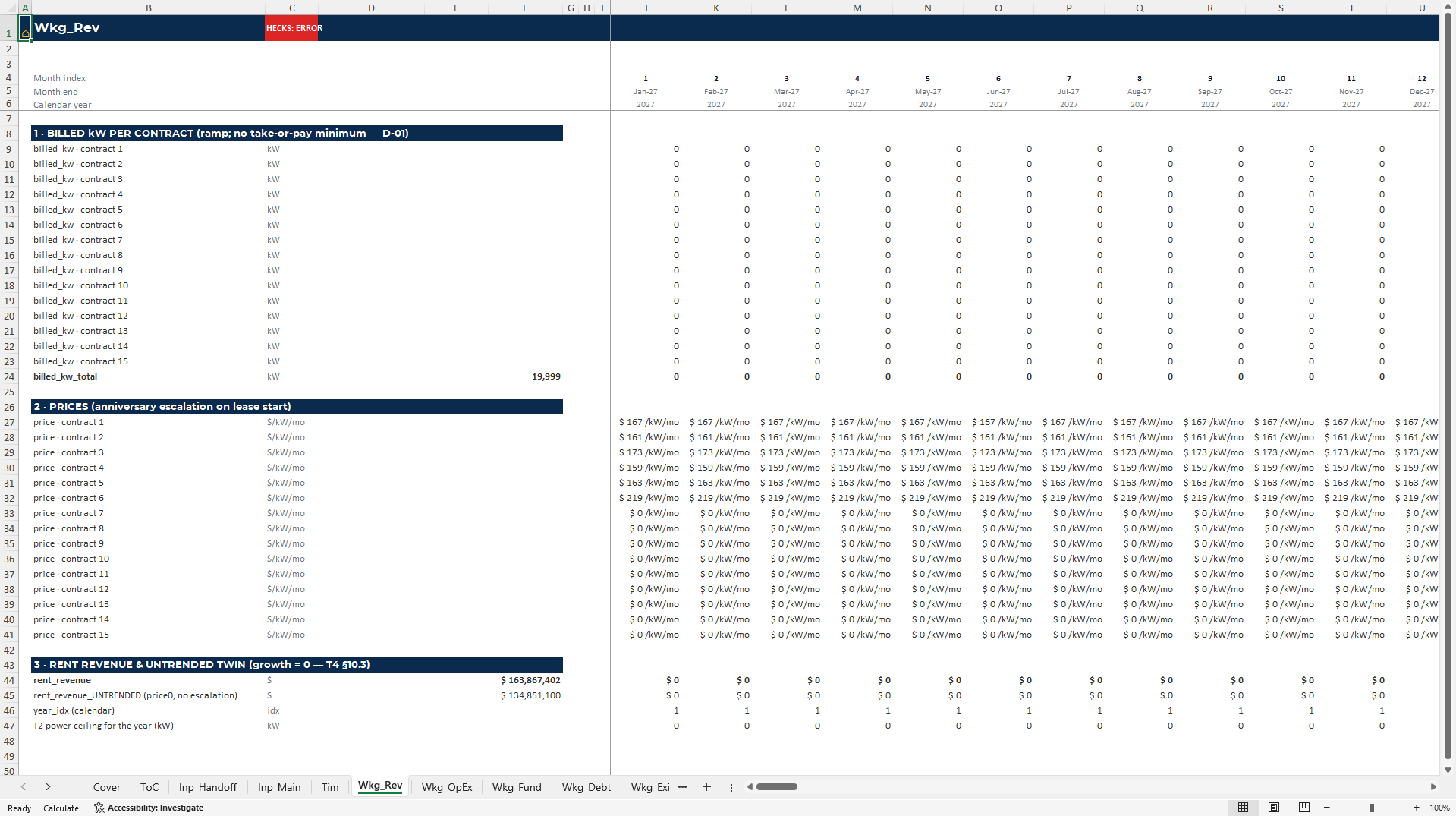Screen dimensions: 1456x816
Task: Click the Wkg_Rev title cell
Action: 149,28
